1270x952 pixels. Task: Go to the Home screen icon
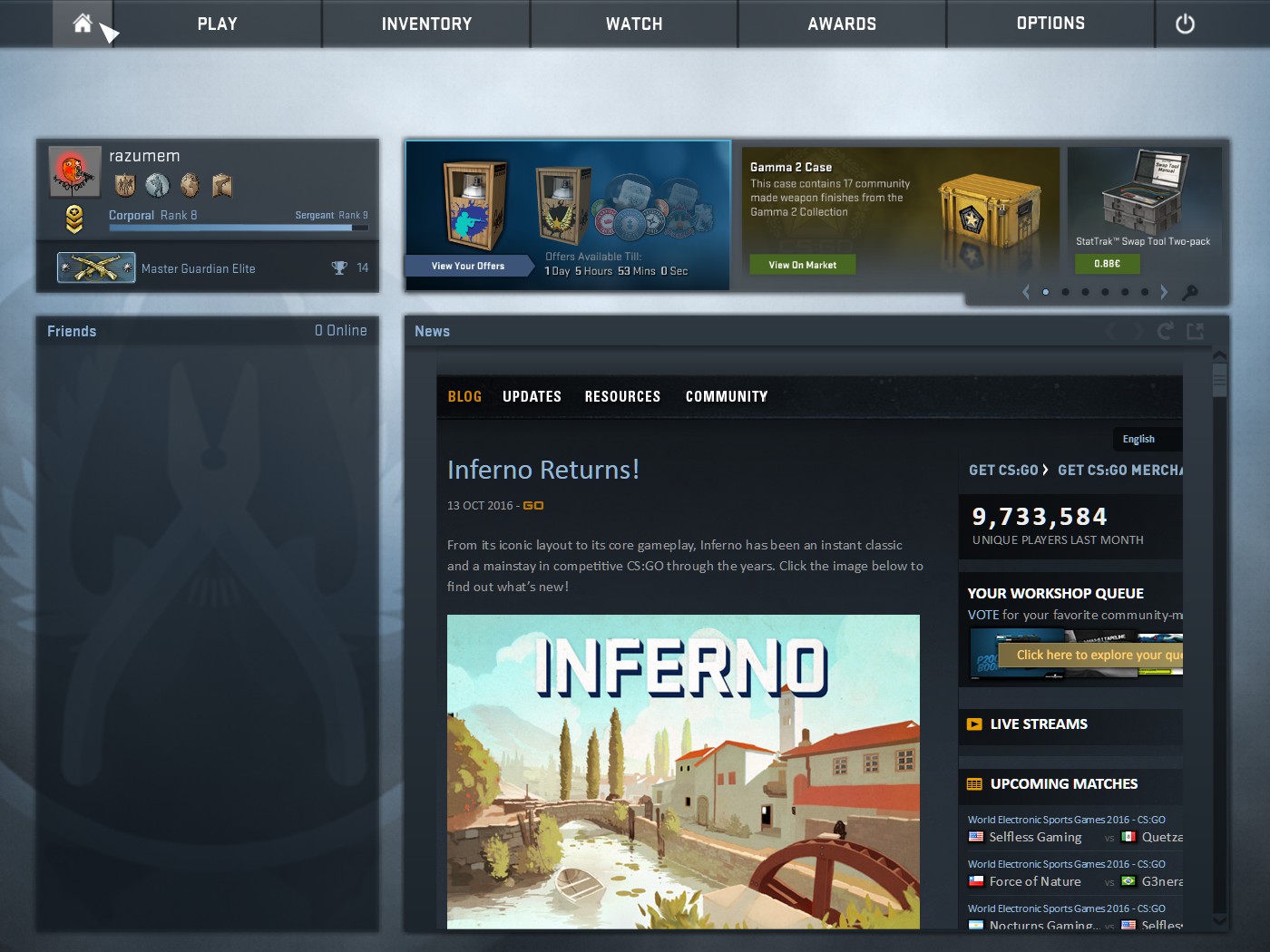point(83,23)
